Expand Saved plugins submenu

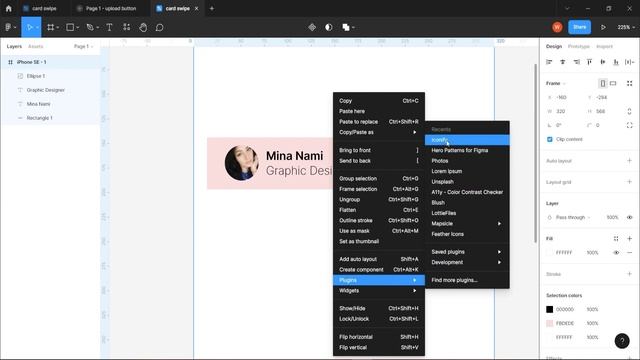(467, 252)
